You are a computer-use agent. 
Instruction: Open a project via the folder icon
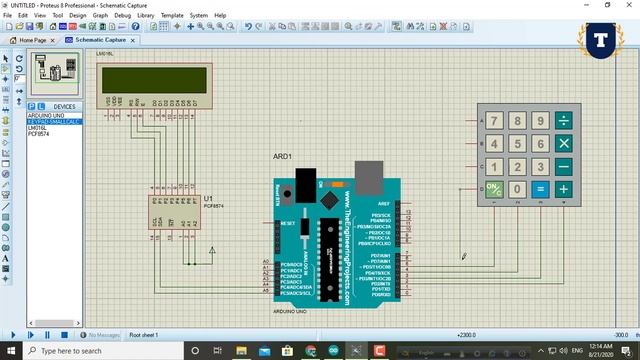click(x=19, y=27)
